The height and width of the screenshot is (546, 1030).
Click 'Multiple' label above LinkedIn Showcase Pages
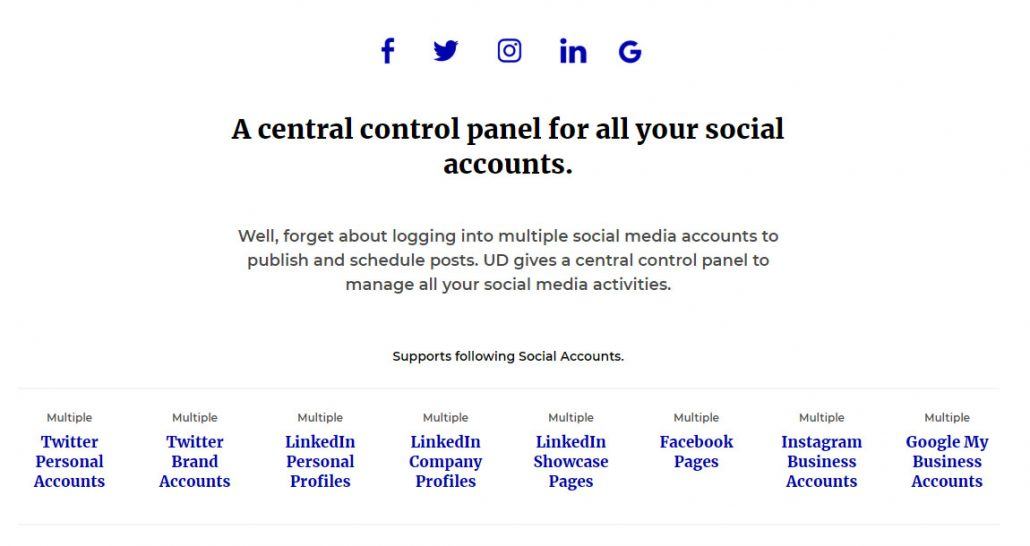click(571, 417)
